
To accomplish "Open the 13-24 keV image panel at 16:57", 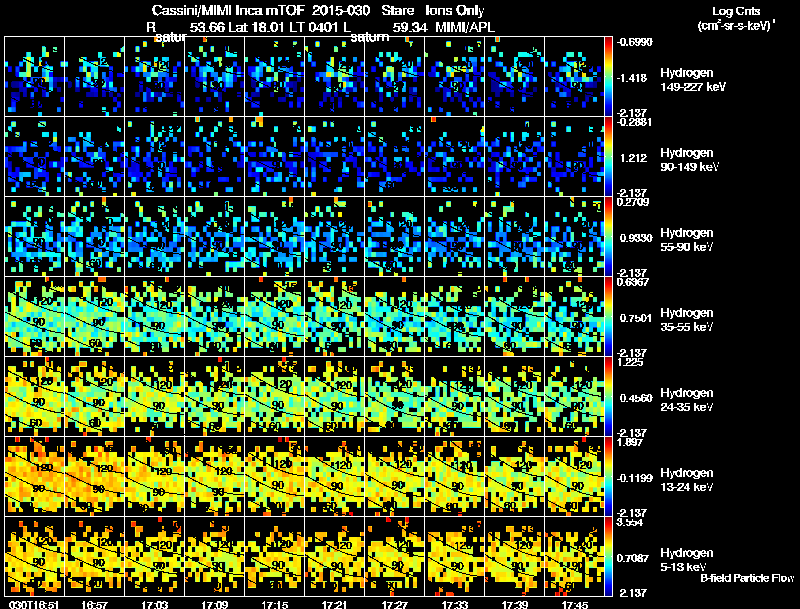I will tap(94, 477).
